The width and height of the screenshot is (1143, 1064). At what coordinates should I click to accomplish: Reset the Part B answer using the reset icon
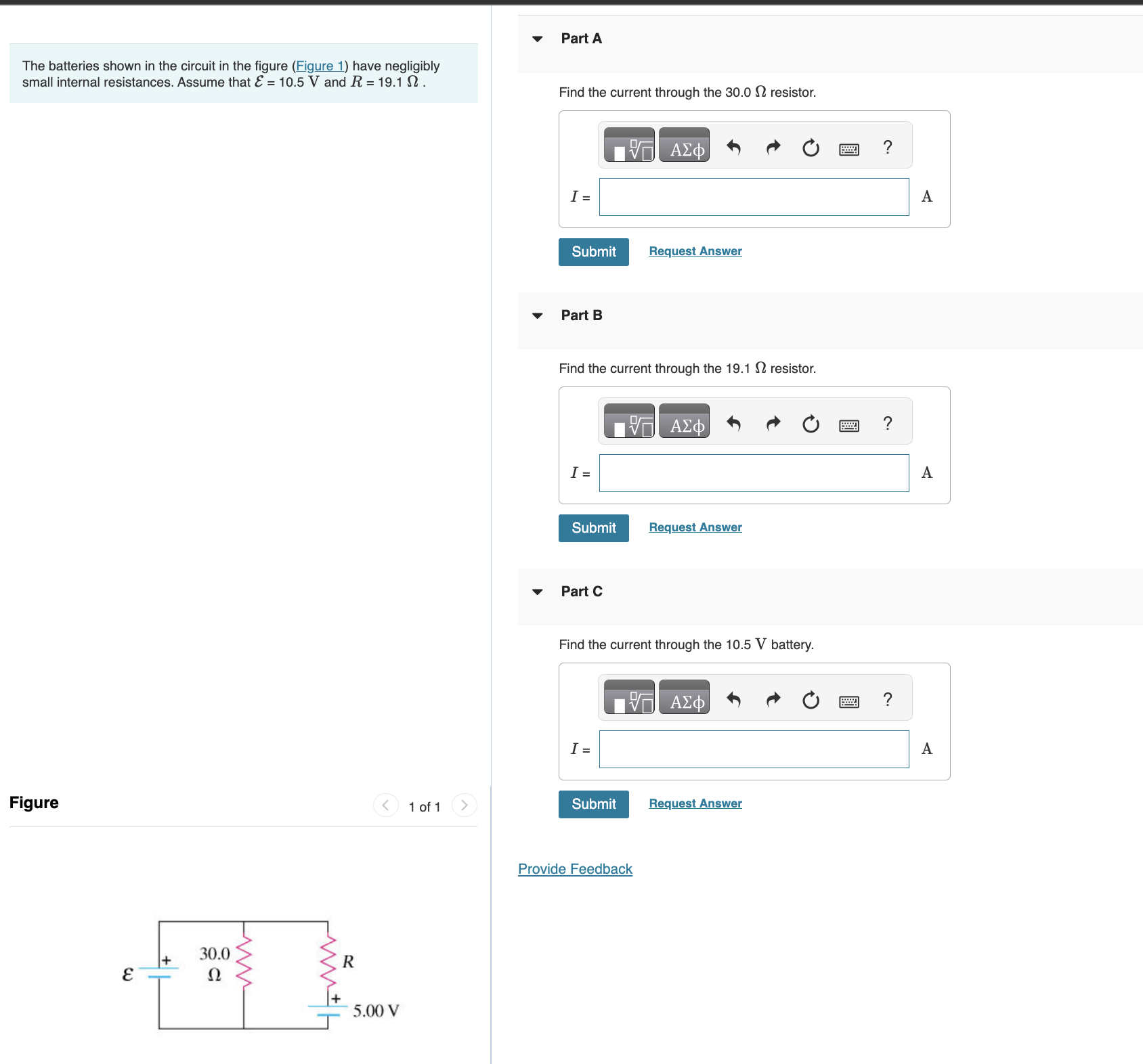click(x=811, y=424)
